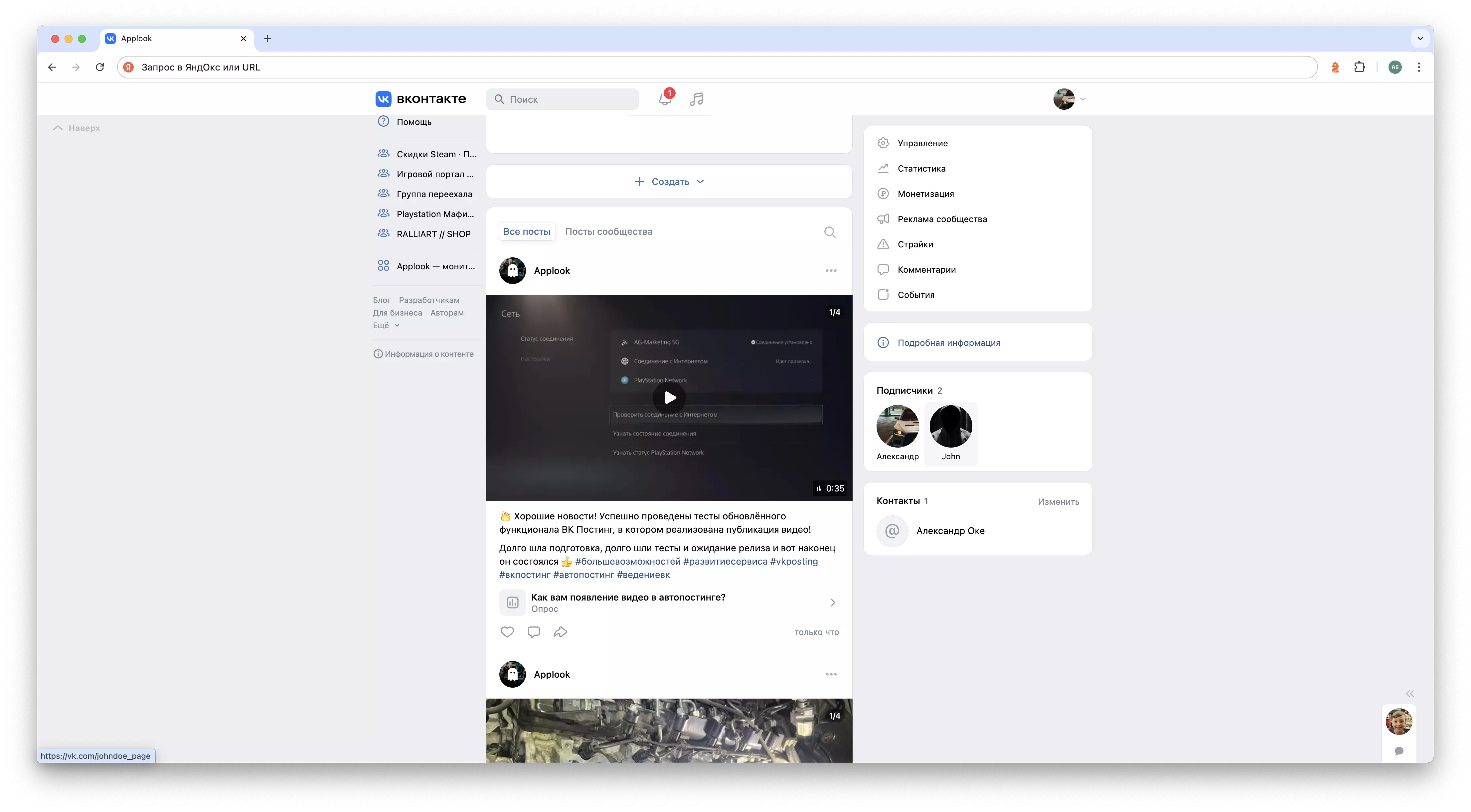Select the Applook browser tab
This screenshot has width=1471, height=812.
click(177, 39)
